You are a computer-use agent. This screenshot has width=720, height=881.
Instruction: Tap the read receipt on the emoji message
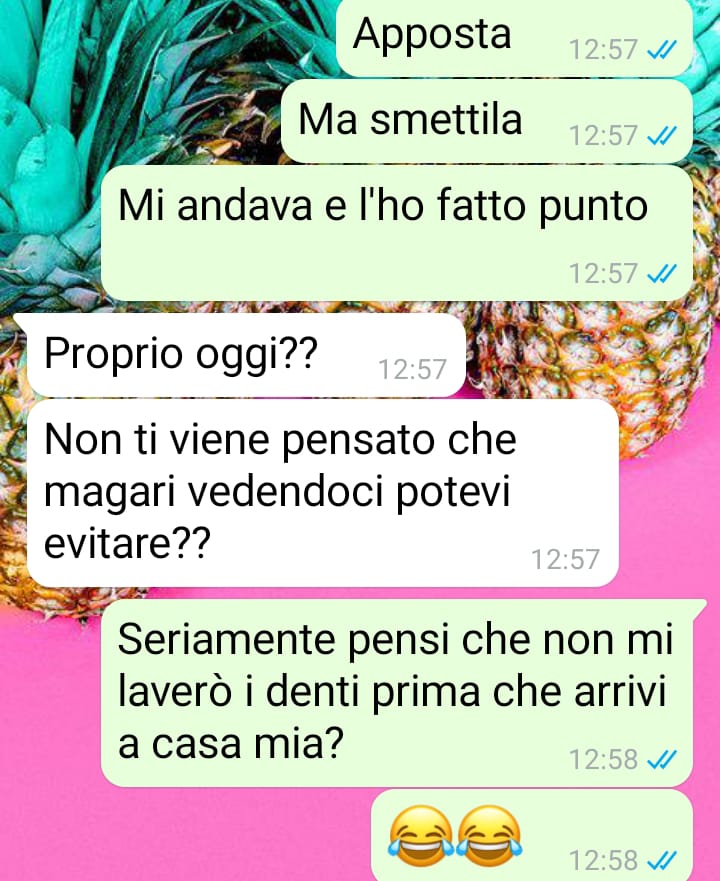click(662, 860)
